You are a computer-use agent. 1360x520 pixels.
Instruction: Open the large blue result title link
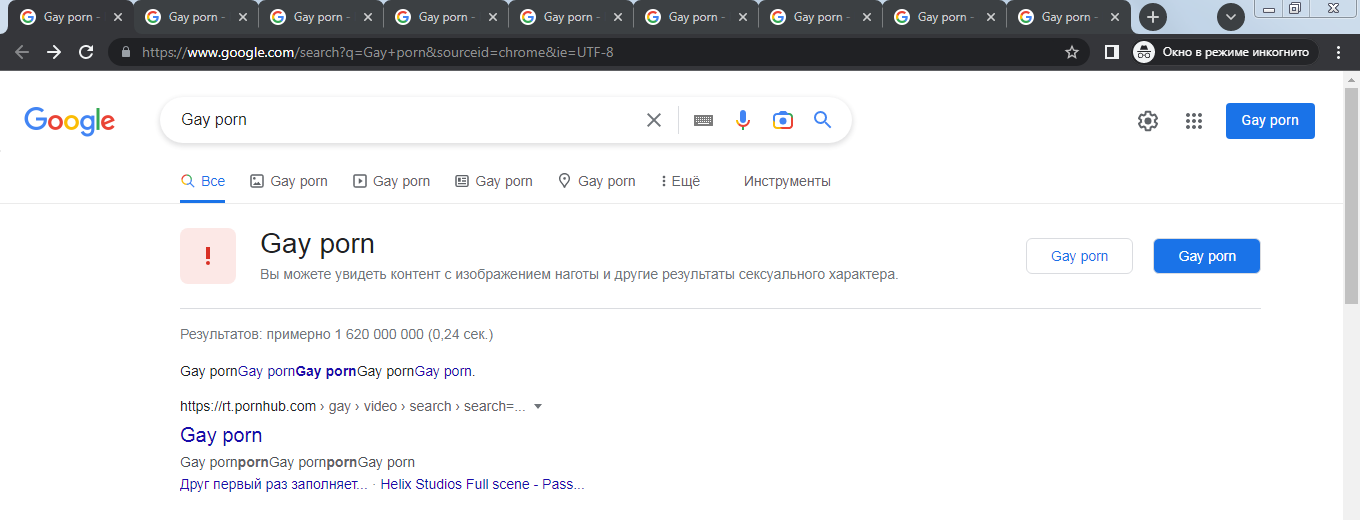tap(221, 435)
